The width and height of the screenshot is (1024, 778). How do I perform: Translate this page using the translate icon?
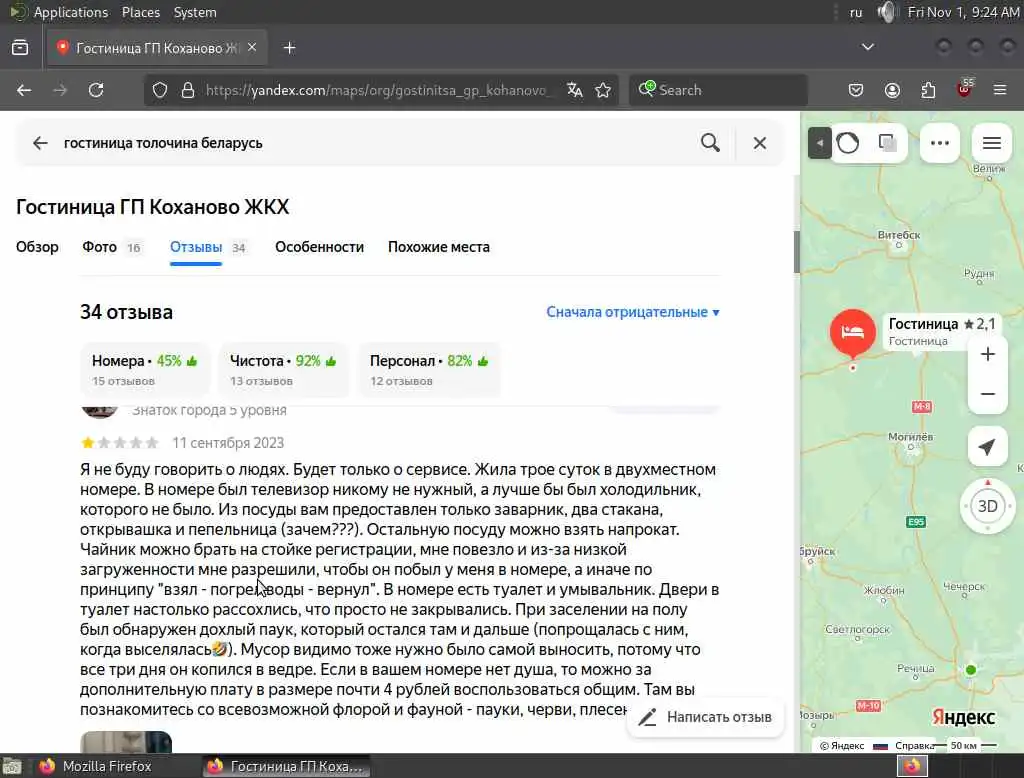pyautogui.click(x=575, y=90)
